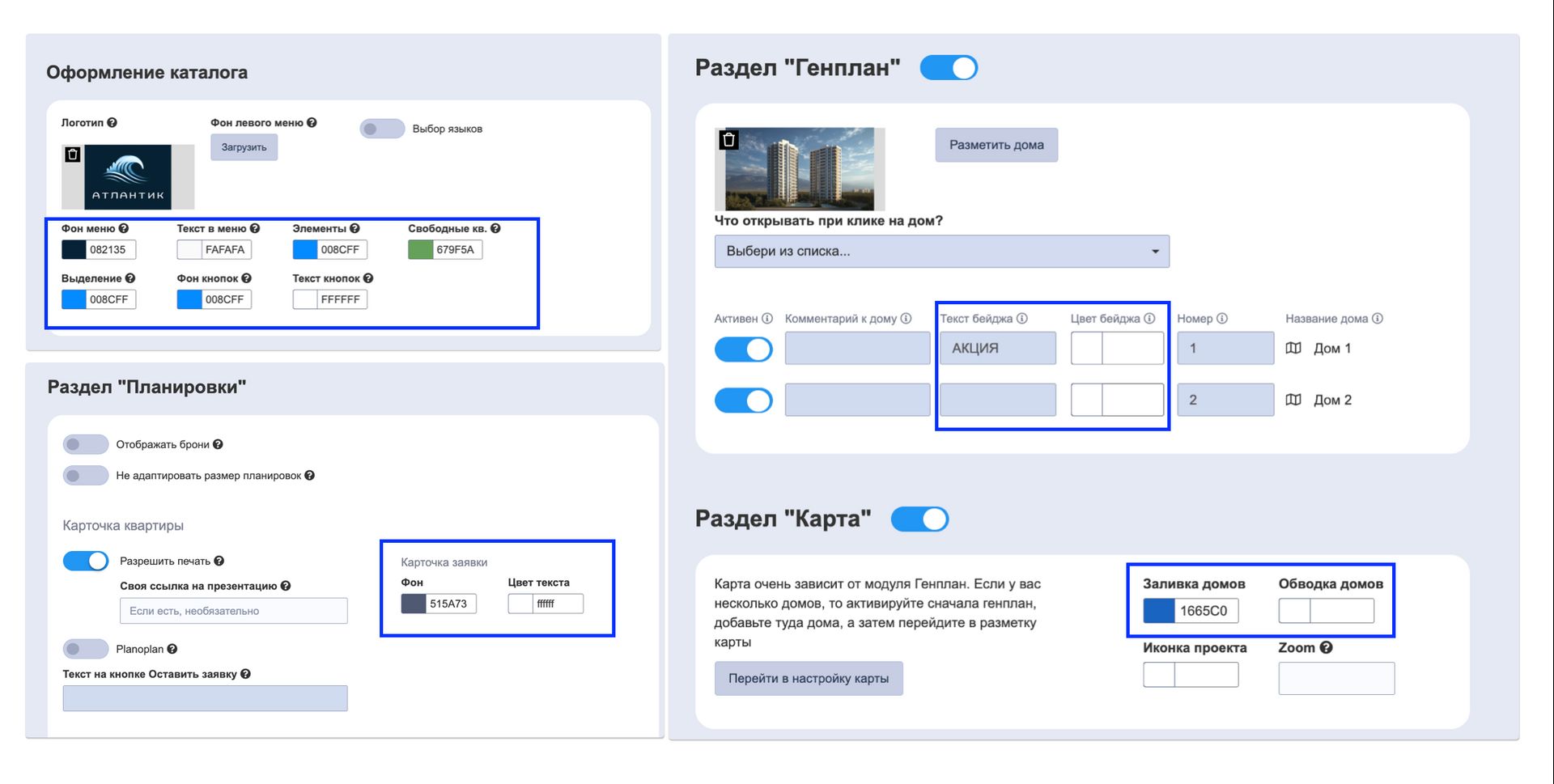Screen dimensions: 1554x784
Task: Click the Текст на кнопке Оставить заявку input
Action: tap(206, 698)
